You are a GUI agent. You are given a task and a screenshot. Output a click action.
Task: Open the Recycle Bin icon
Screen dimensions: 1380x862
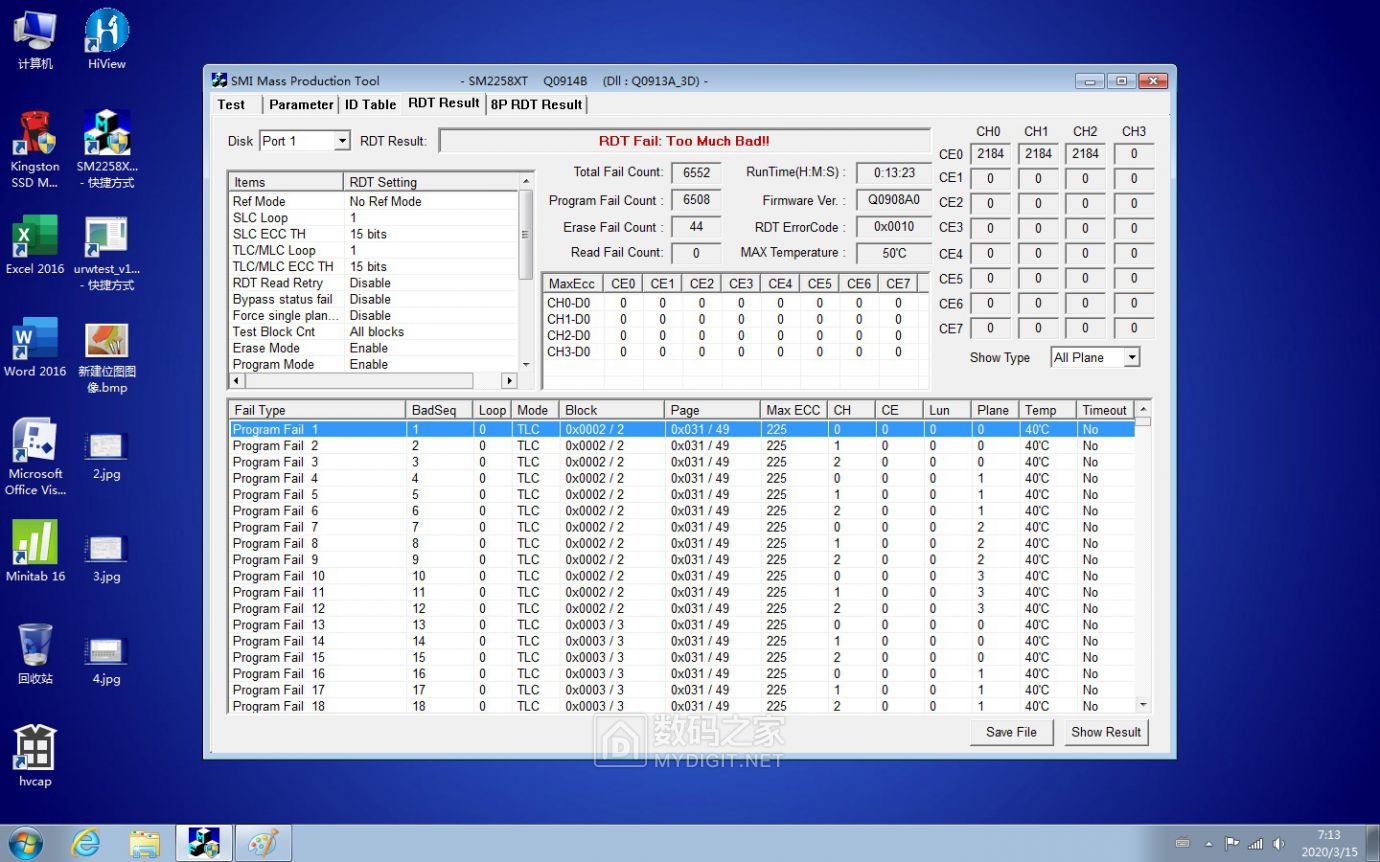(35, 647)
